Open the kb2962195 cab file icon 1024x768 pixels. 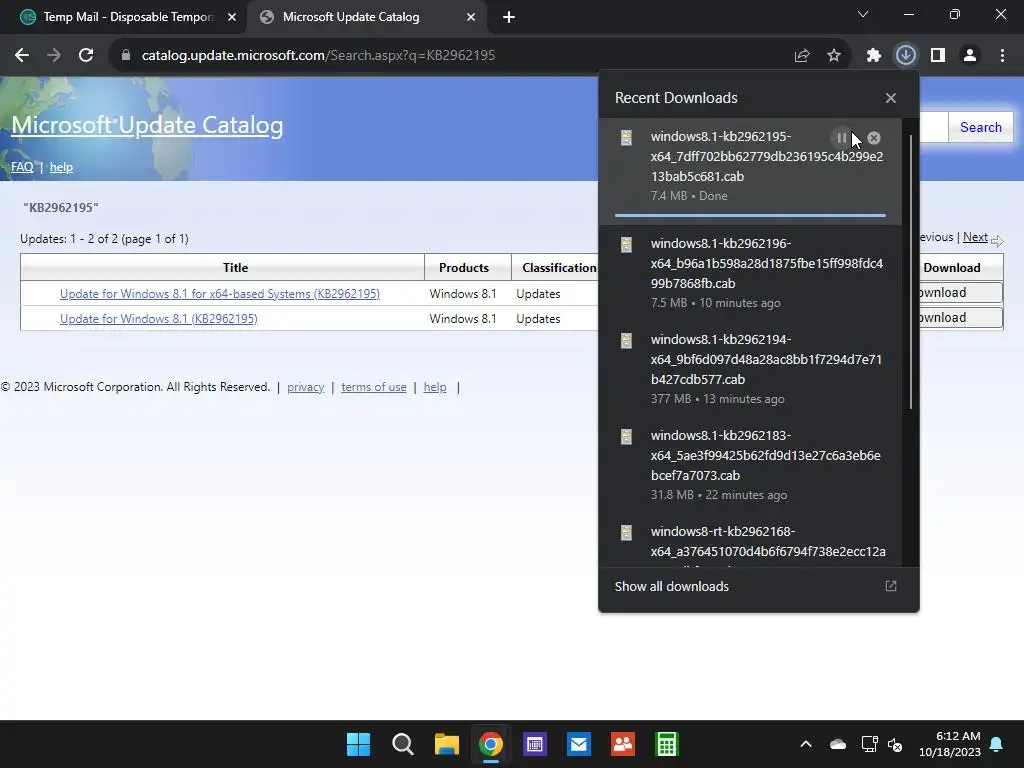click(x=626, y=138)
